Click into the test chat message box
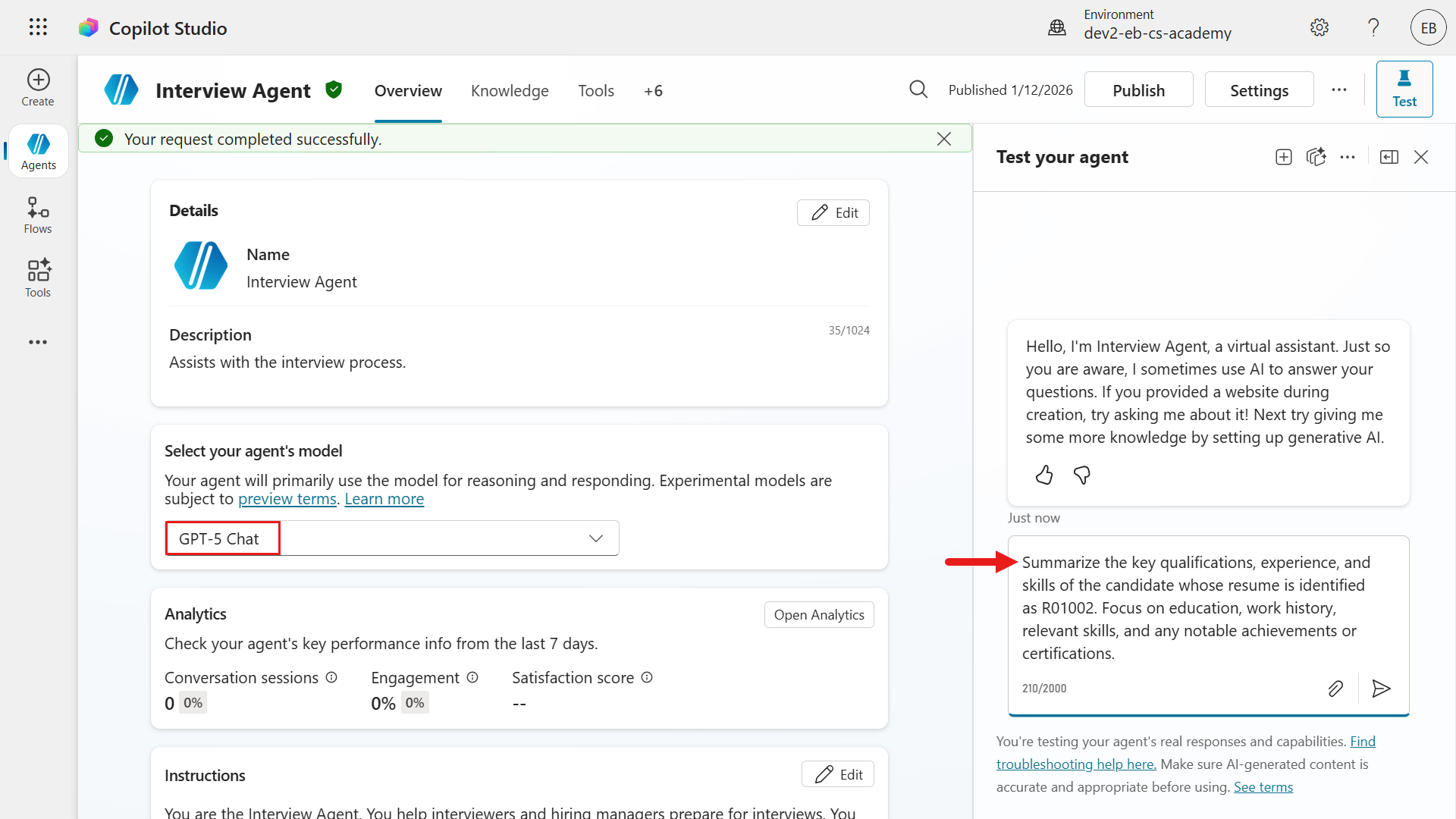The image size is (1456, 819). 1196,607
